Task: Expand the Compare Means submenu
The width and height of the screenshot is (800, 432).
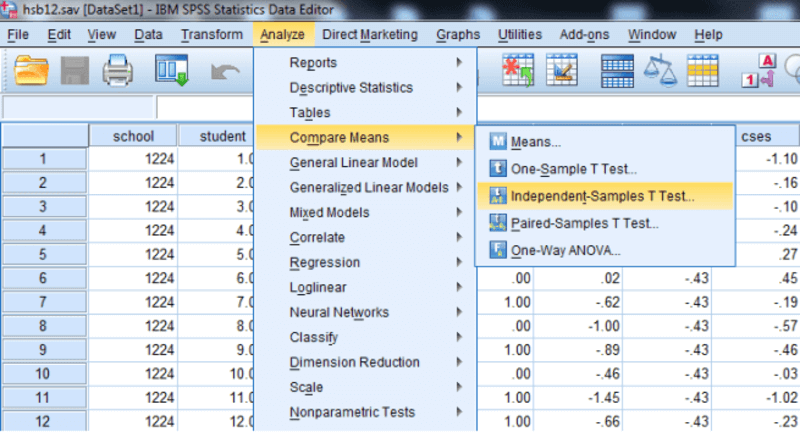Action: [366, 137]
